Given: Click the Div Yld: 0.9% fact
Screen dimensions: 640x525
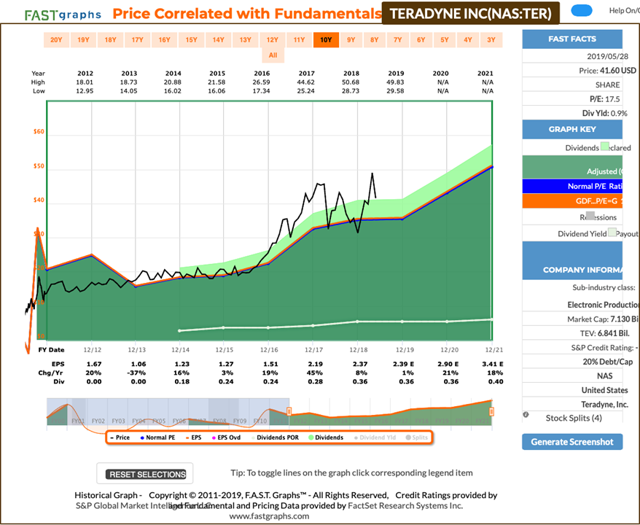Looking at the screenshot, I should (x=605, y=113).
